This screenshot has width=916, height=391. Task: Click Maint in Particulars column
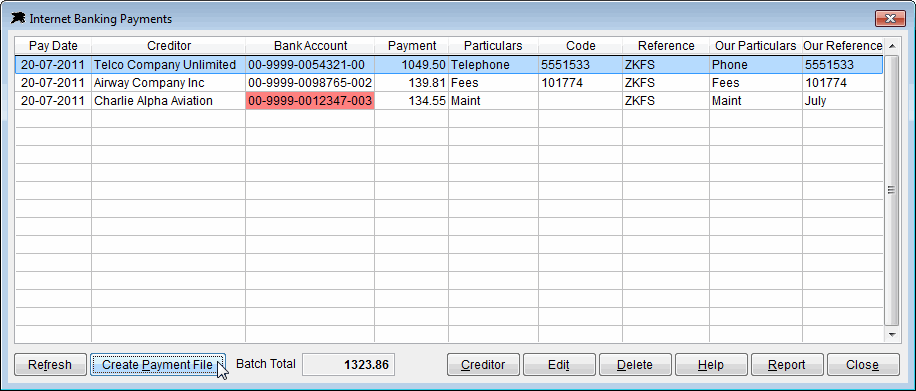tap(494, 101)
